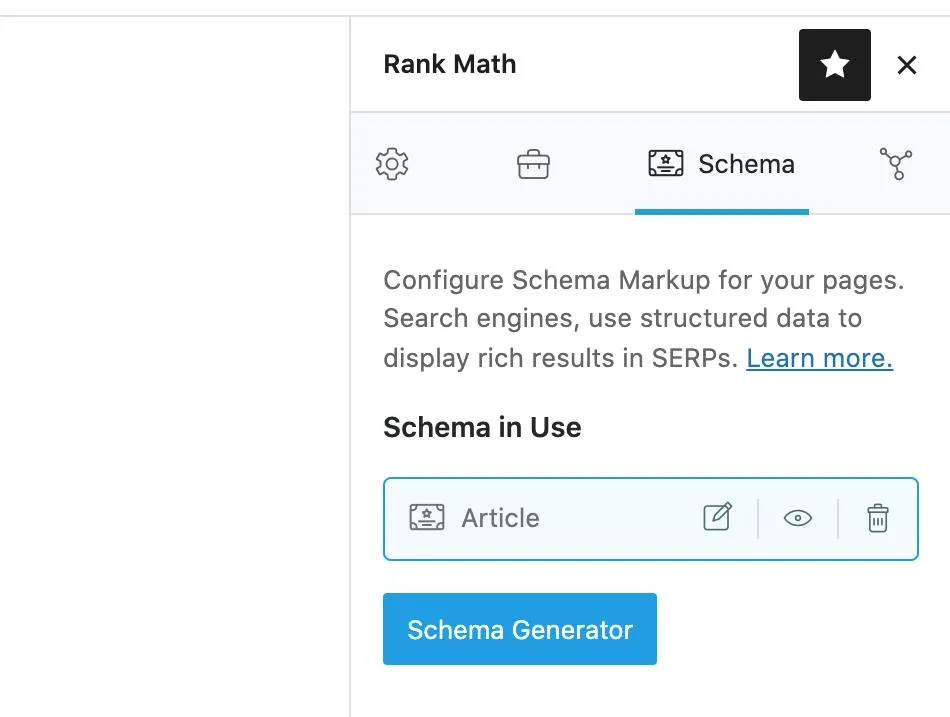Open the General settings tab gear icon
Viewport: 950px width, 717px height.
coord(392,163)
